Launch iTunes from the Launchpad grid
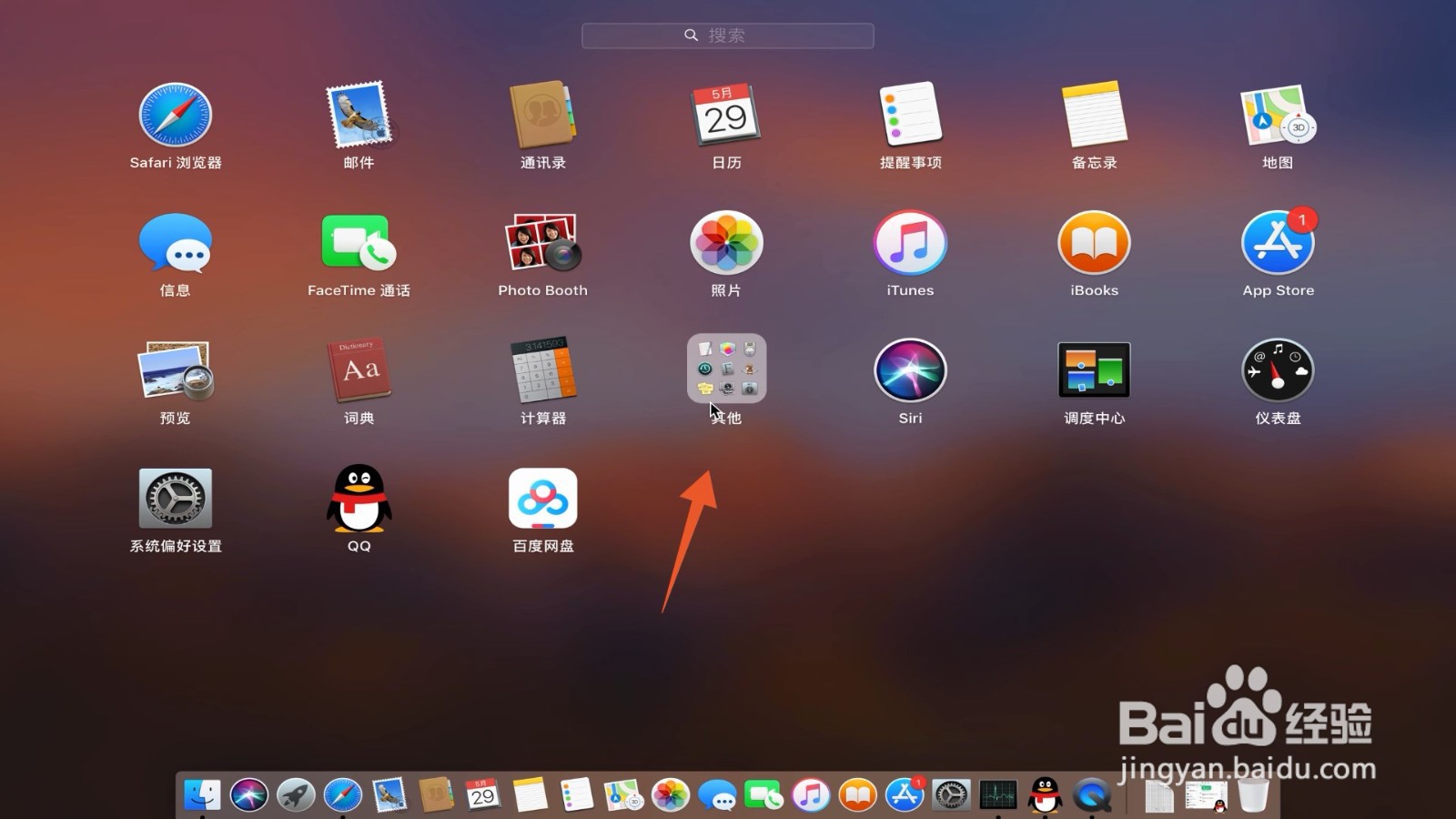 click(x=910, y=243)
